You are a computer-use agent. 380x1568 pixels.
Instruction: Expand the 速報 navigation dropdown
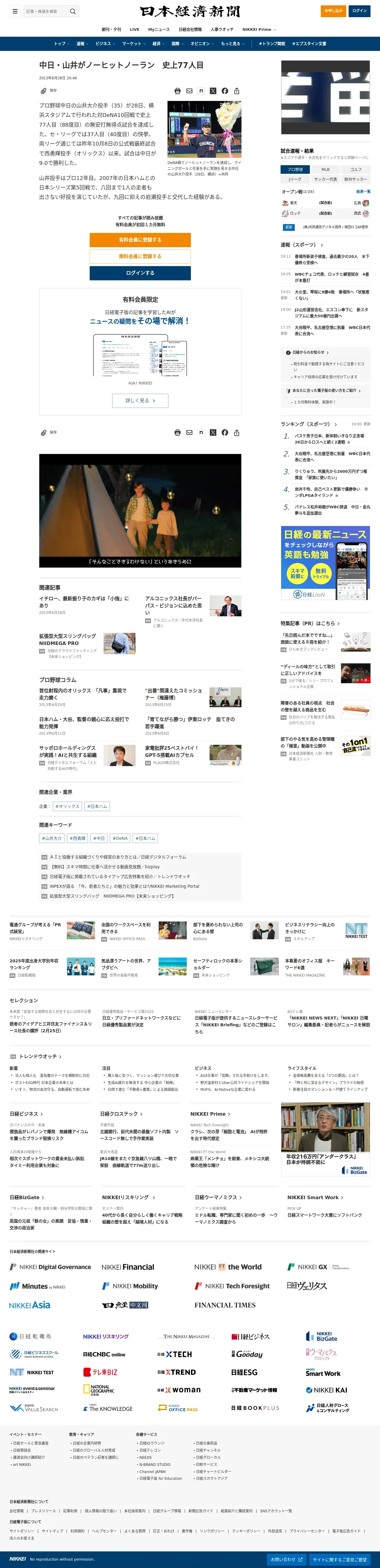pos(82,44)
